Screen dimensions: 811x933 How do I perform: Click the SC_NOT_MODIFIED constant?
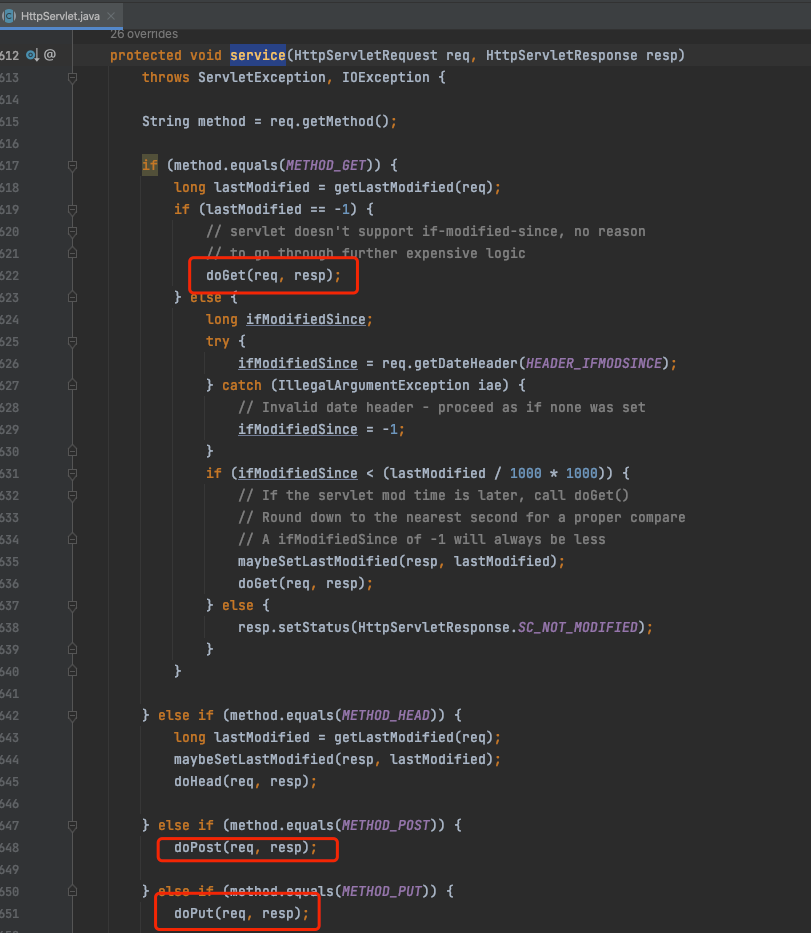pyautogui.click(x=578, y=627)
